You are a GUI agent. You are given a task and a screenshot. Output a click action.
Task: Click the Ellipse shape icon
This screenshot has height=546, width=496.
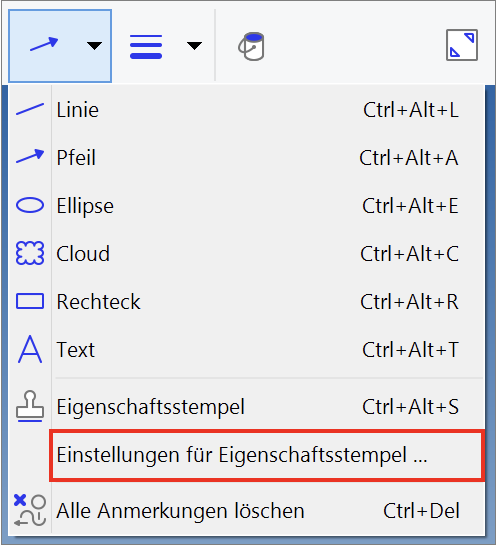point(30,205)
